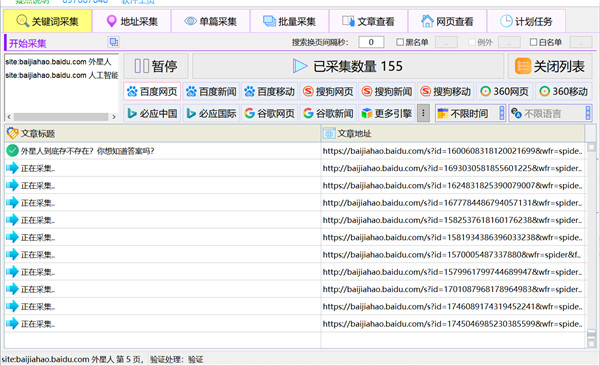The width and height of the screenshot is (600, 366).
Task: Open the 不限时间 dropdown
Action: pyautogui.click(x=470, y=113)
